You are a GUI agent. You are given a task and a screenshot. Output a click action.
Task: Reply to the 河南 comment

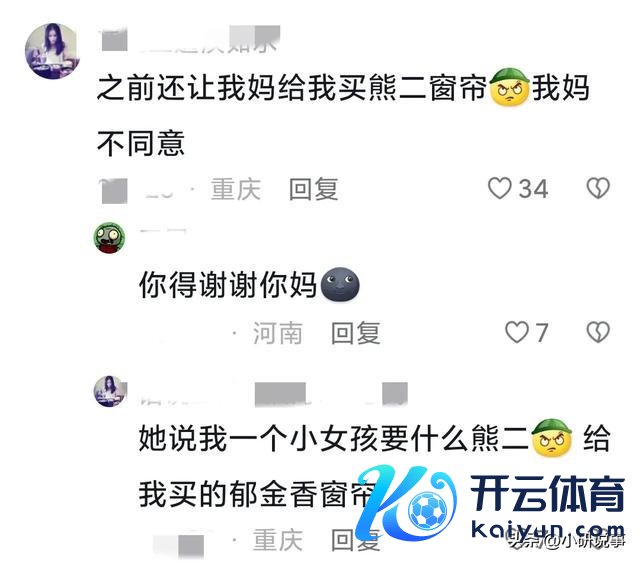coord(356,333)
